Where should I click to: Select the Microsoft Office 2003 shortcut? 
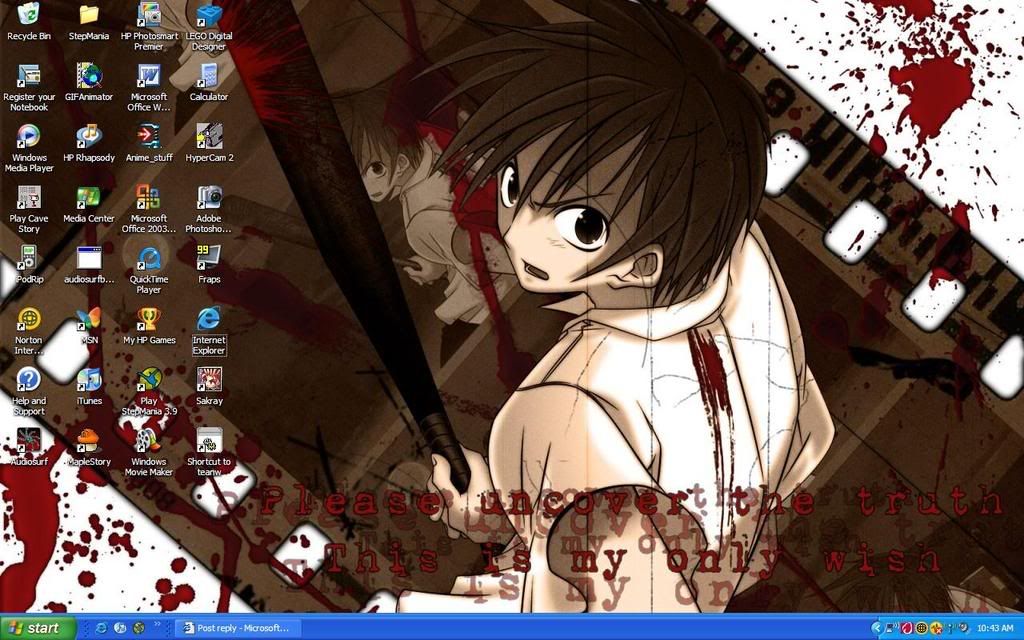(x=149, y=209)
